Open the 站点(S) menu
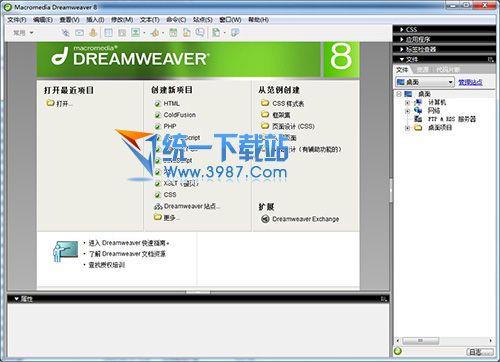The image size is (500, 362). [x=203, y=20]
